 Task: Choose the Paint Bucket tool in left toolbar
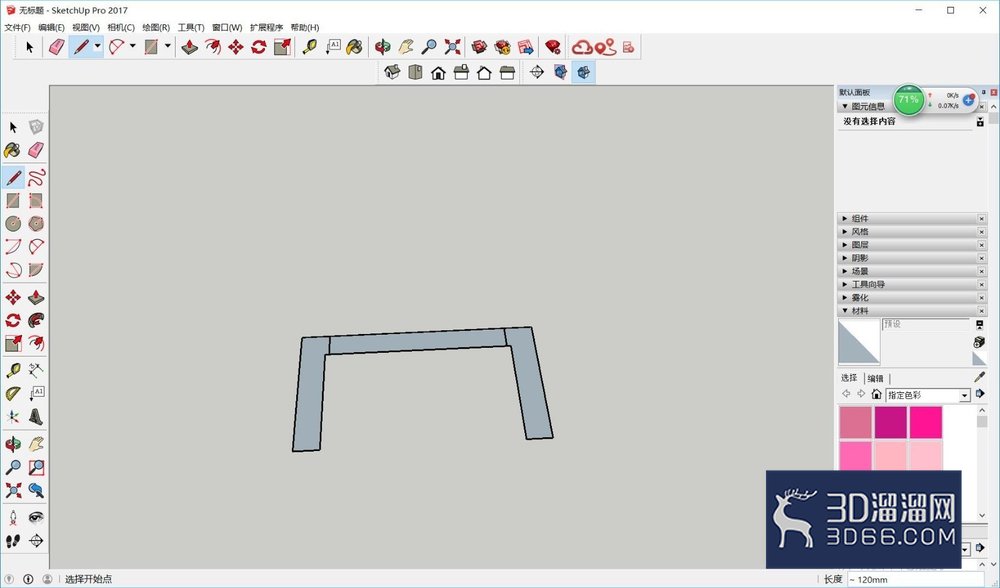(13, 151)
